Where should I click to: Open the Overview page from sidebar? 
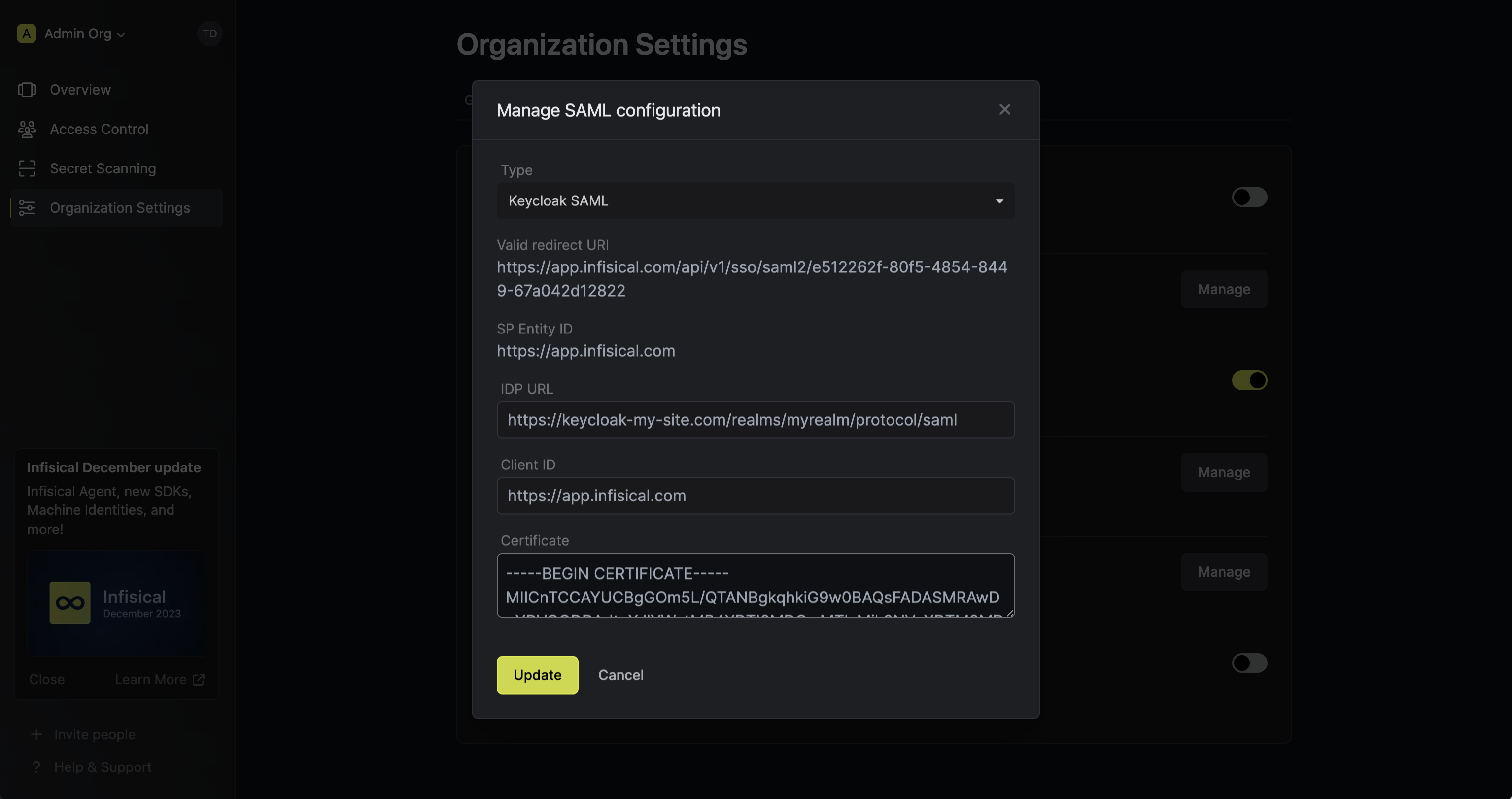tap(116, 90)
